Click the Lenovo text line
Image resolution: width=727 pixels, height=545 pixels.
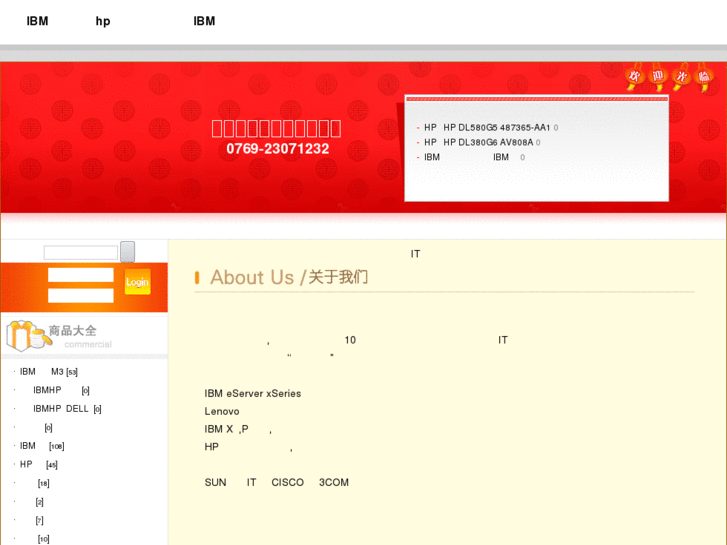click(222, 411)
